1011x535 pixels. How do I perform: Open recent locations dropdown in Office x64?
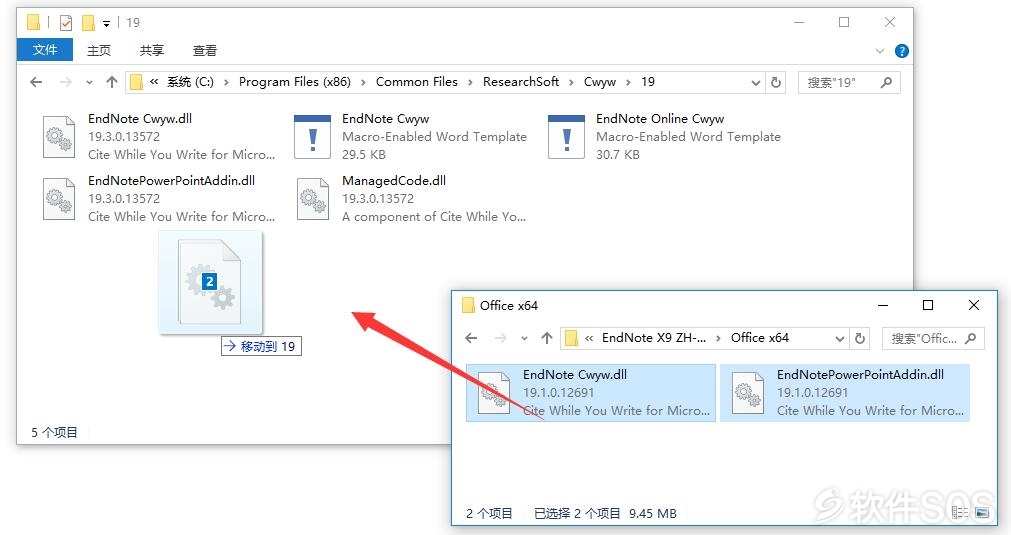(524, 338)
